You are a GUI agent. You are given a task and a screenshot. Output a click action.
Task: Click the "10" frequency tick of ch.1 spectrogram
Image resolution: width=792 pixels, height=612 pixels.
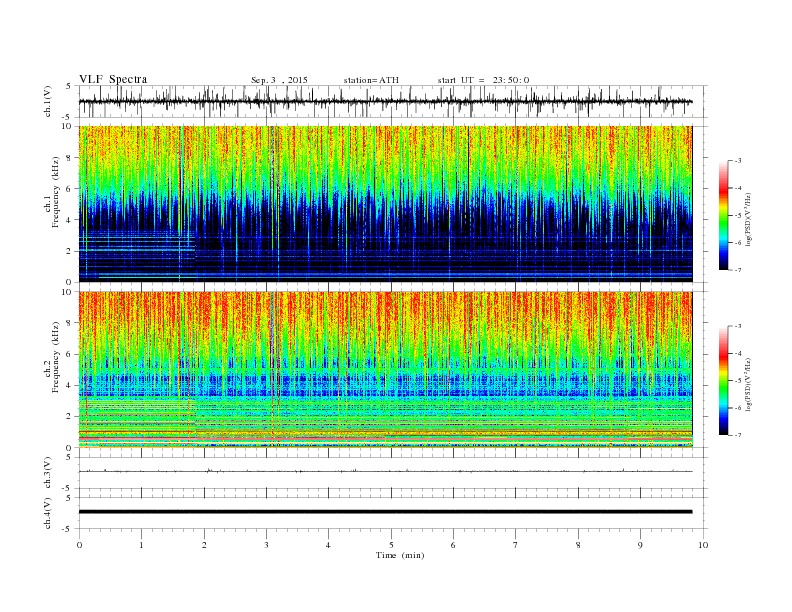pos(67,126)
